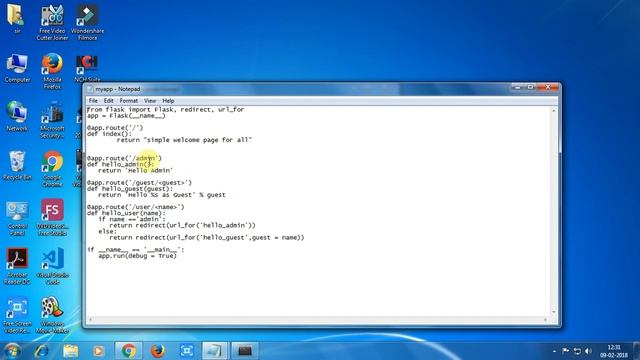Image resolution: width=640 pixels, height=360 pixels.
Task: Click "return 'Hello Admin'" line
Action: pyautogui.click(x=136, y=170)
